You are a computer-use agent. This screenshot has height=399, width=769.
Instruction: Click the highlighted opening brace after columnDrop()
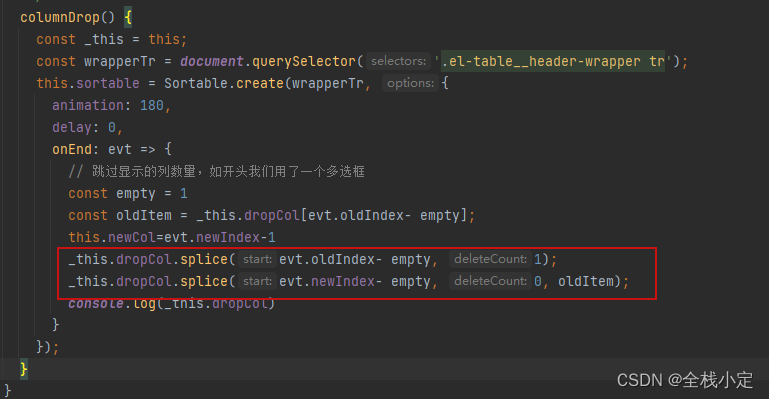pyautogui.click(x=128, y=18)
